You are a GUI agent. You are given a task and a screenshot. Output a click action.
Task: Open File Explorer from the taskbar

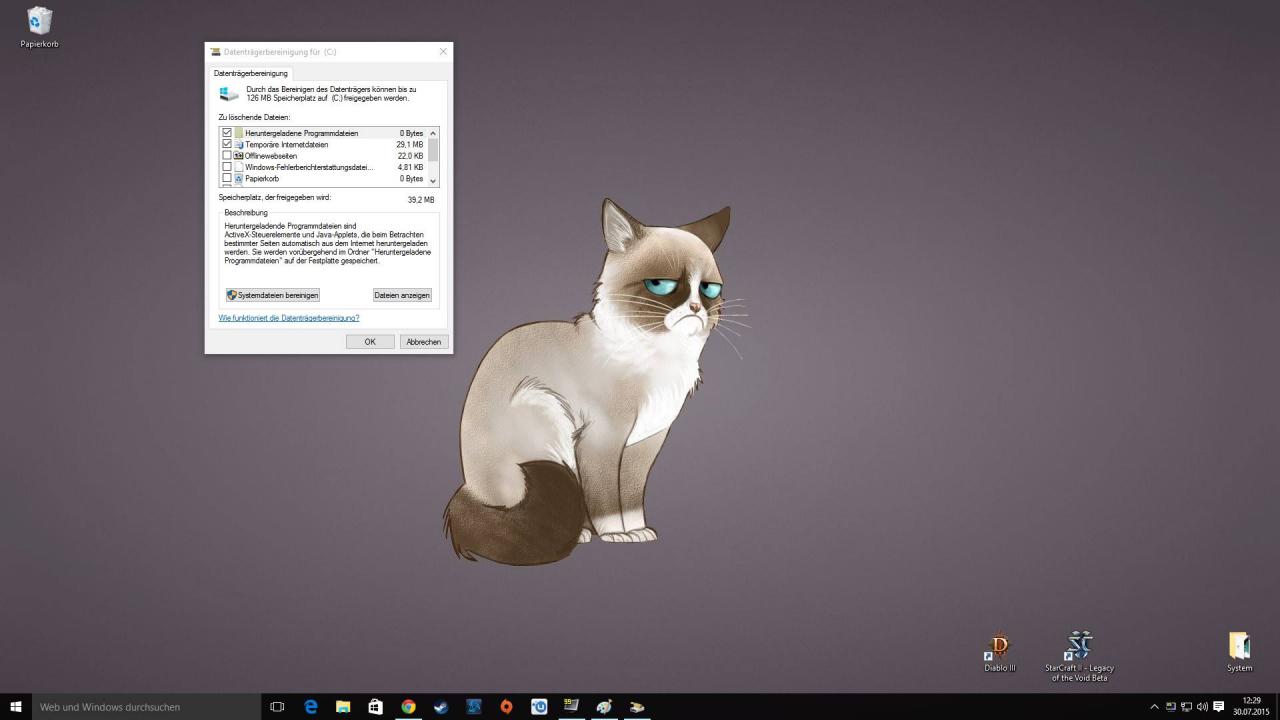343,706
